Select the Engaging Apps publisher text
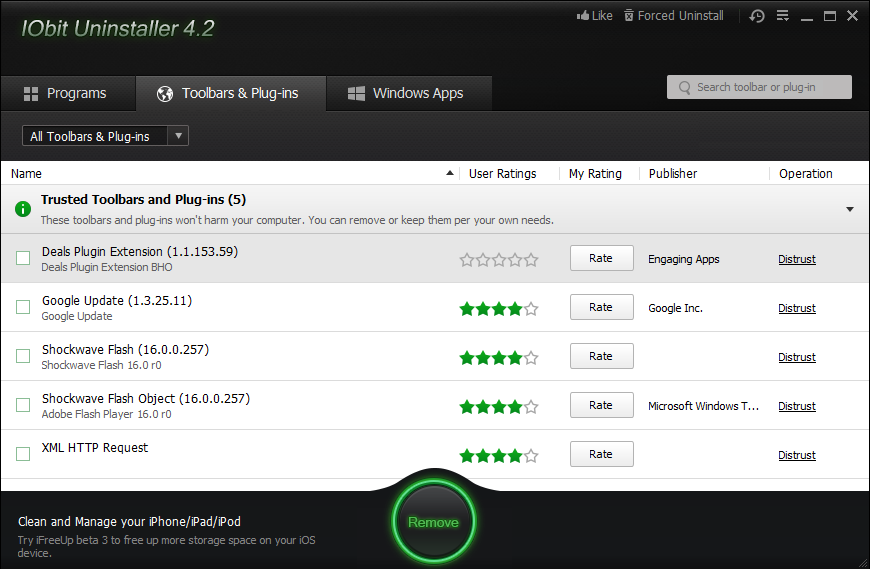The image size is (870, 569). [x=684, y=259]
